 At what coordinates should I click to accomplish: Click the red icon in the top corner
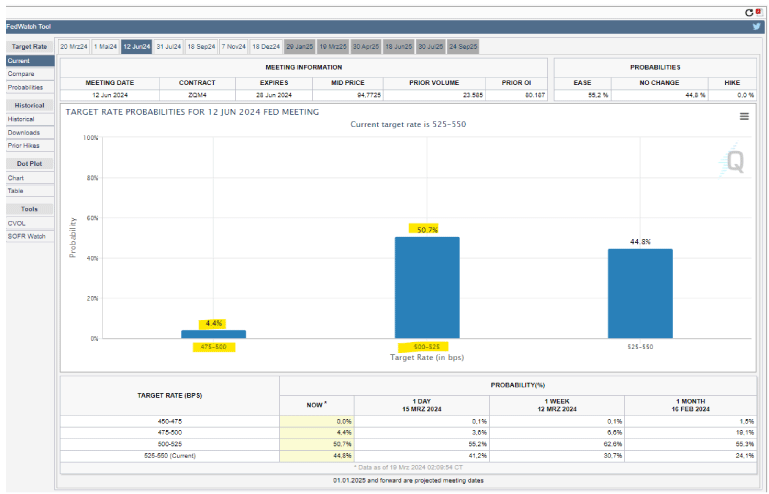tap(759, 11)
